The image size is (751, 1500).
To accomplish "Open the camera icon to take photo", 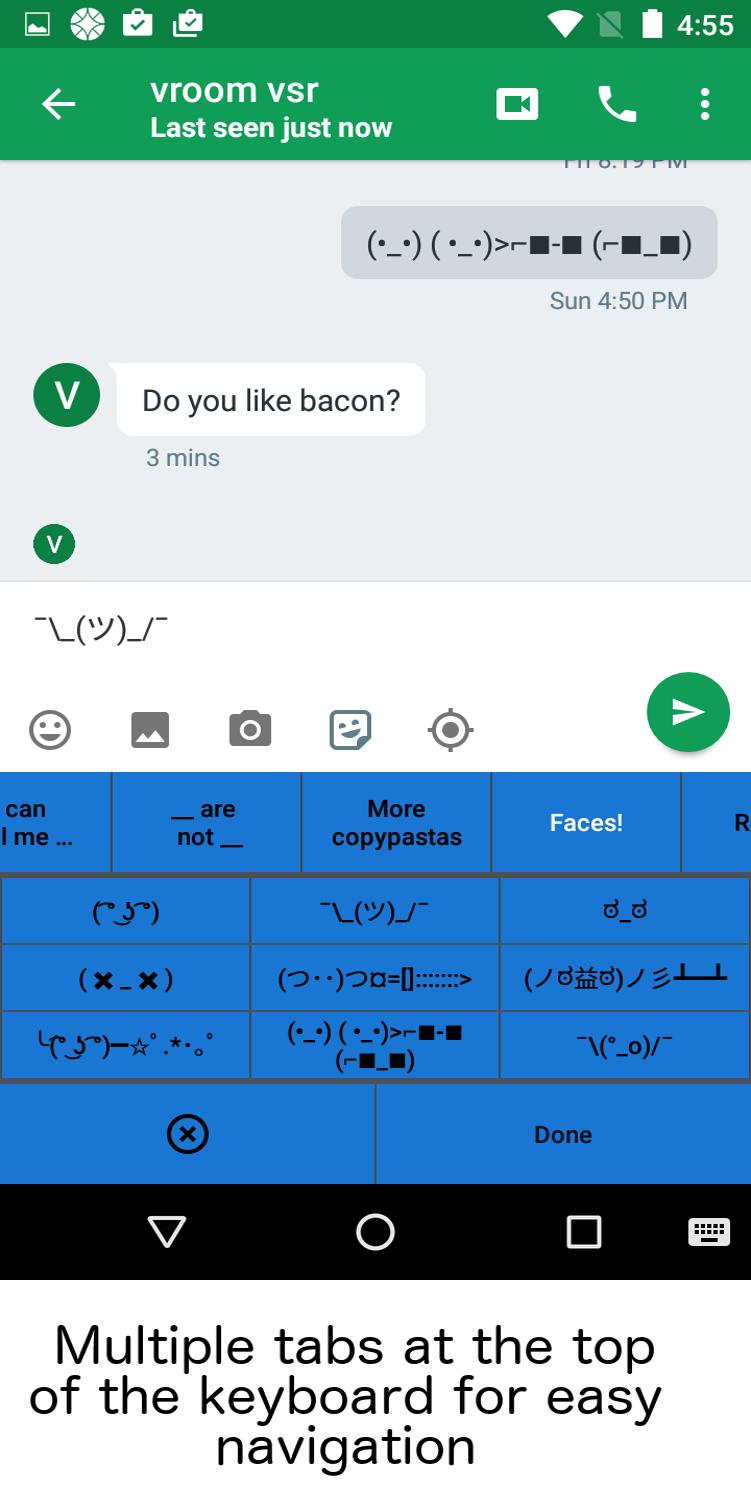I will coord(250,729).
